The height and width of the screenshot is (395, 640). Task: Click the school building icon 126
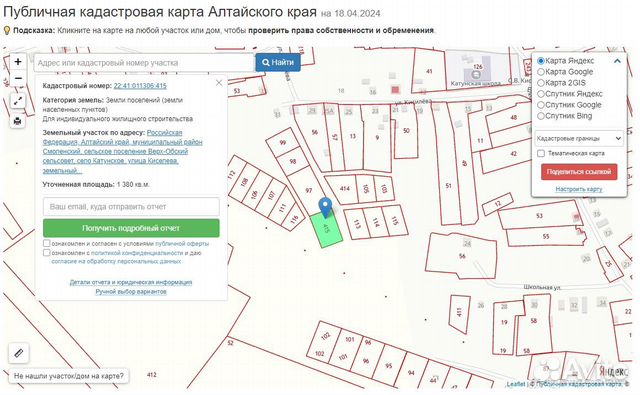[476, 75]
